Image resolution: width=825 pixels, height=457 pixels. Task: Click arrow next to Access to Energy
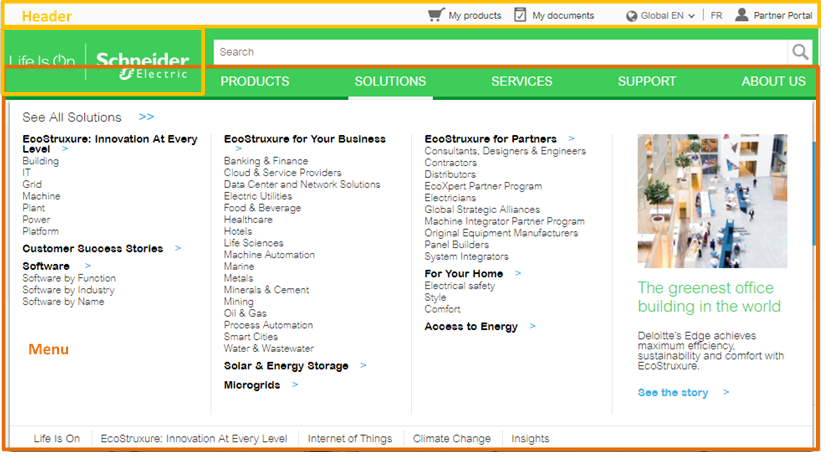[x=532, y=326]
